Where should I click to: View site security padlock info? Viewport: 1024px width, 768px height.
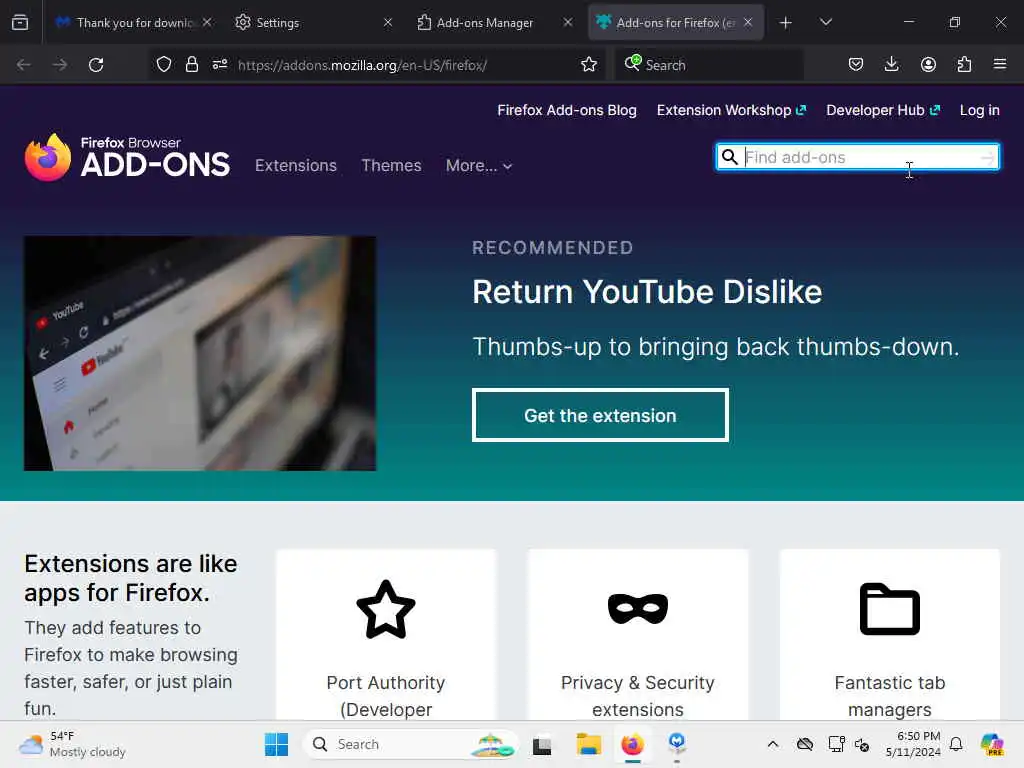click(191, 64)
